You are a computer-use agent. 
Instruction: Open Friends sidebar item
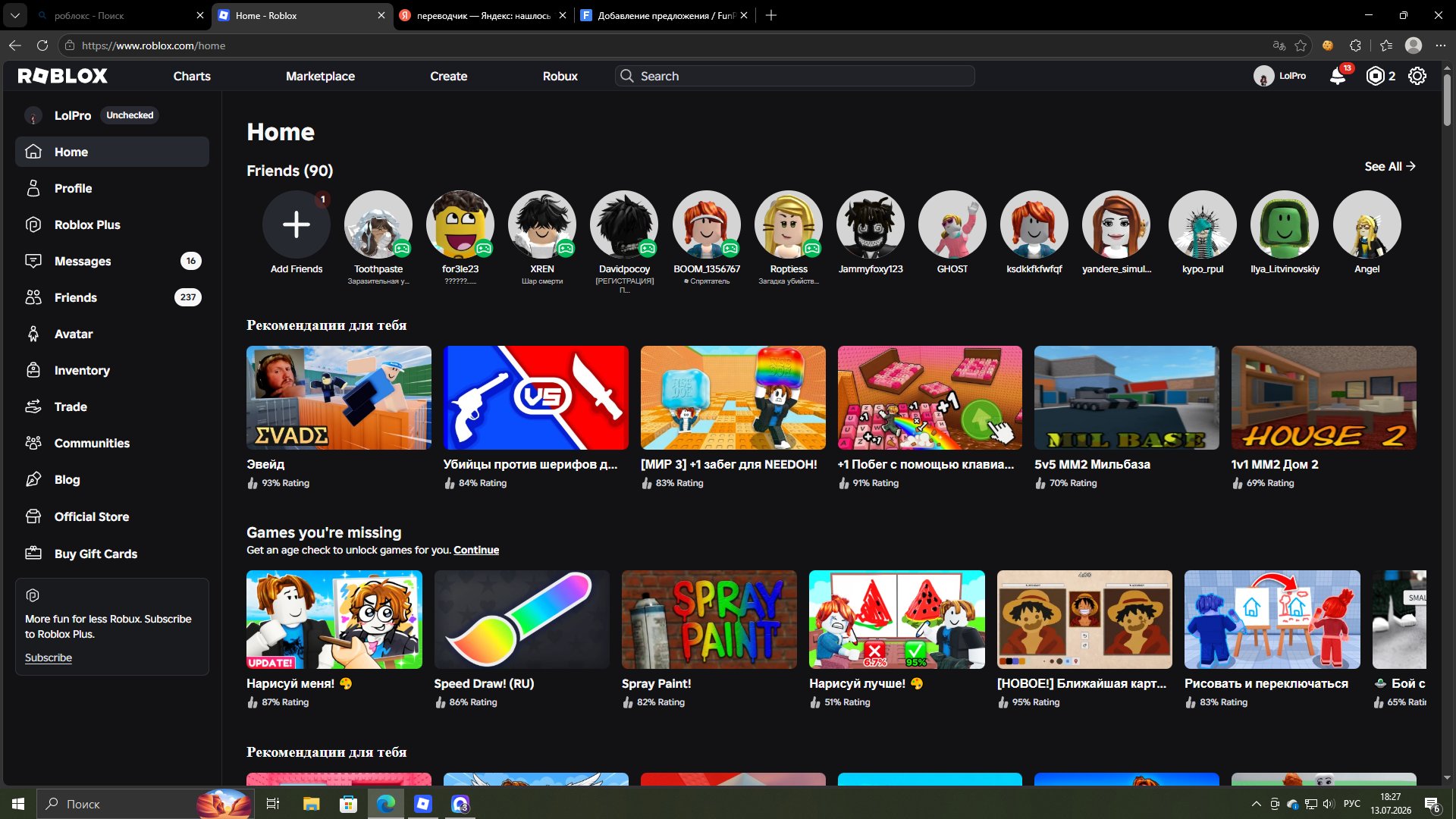pyautogui.click(x=112, y=297)
